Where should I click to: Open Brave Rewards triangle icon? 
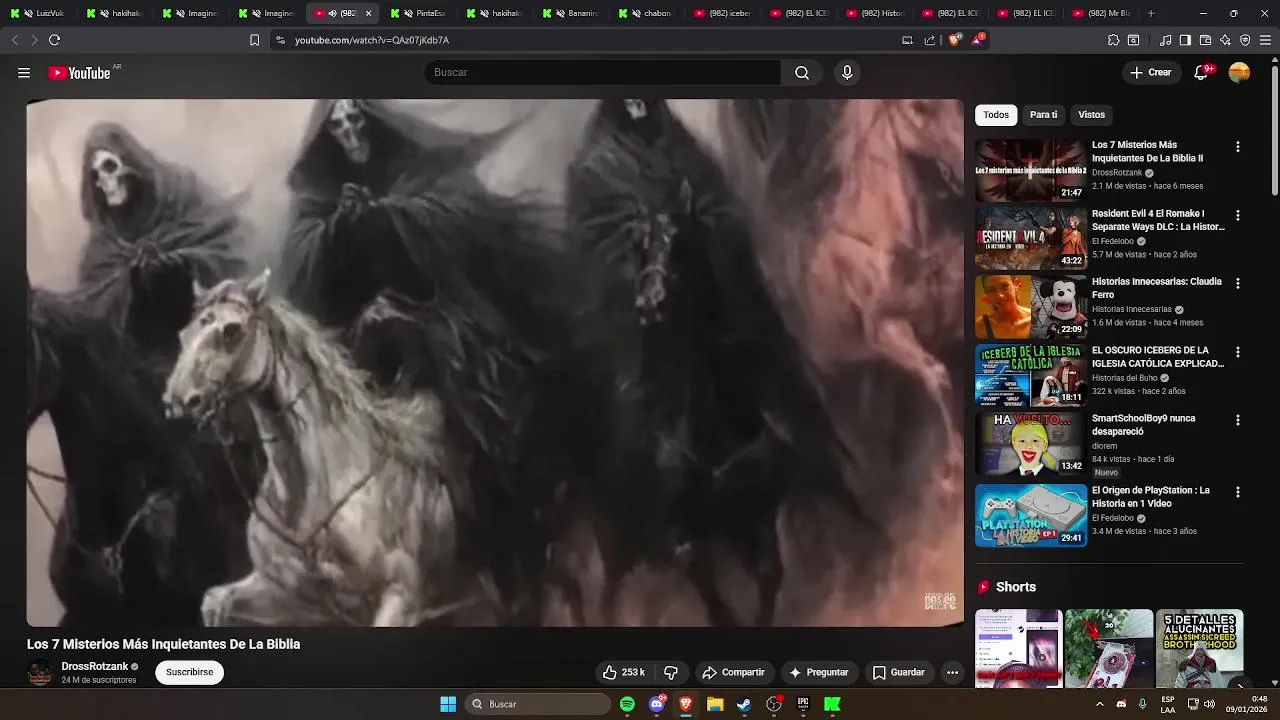(978, 40)
